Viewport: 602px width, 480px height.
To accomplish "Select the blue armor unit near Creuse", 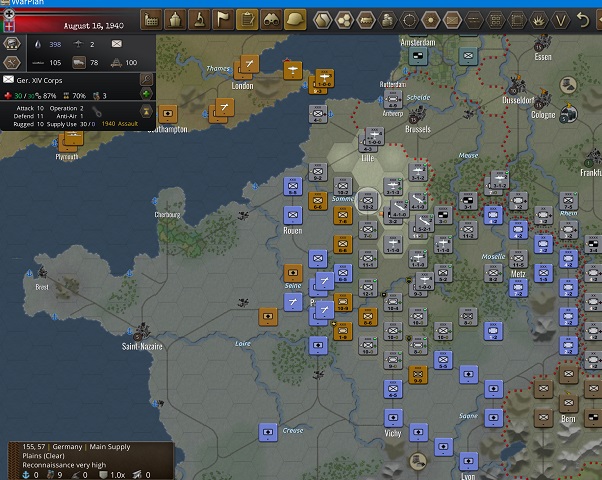I will [x=268, y=432].
